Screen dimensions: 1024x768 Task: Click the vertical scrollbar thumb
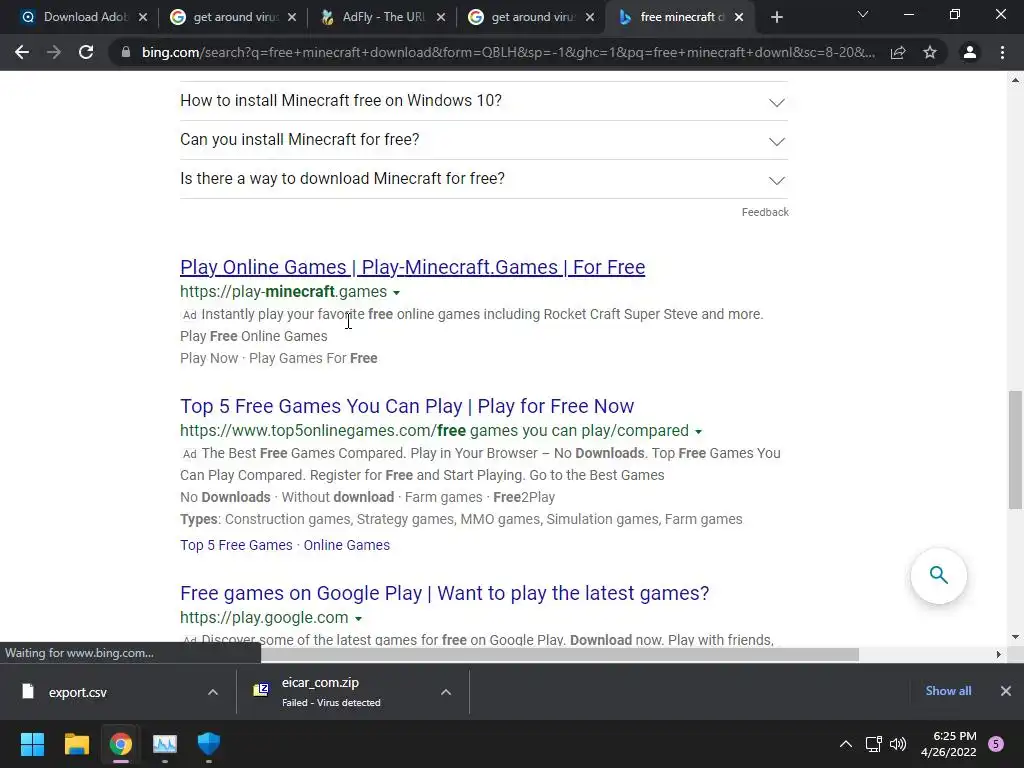(1015, 449)
